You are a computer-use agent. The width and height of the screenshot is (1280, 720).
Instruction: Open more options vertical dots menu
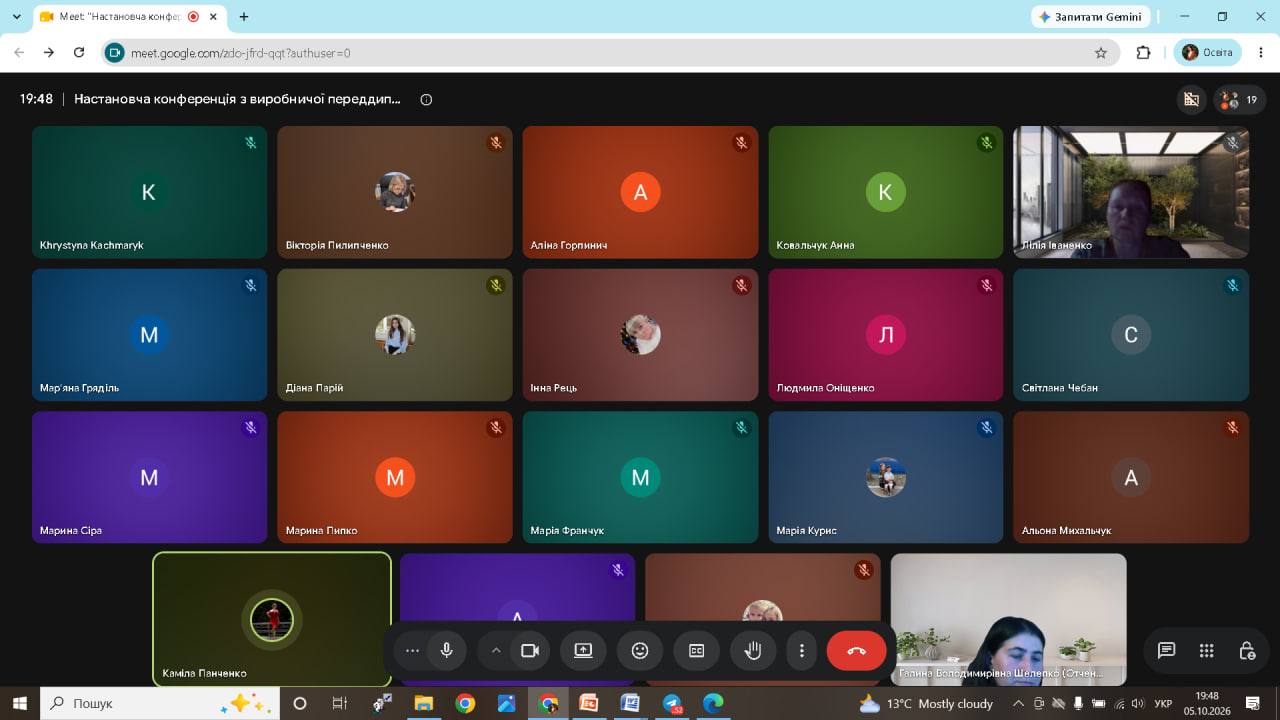pos(802,651)
